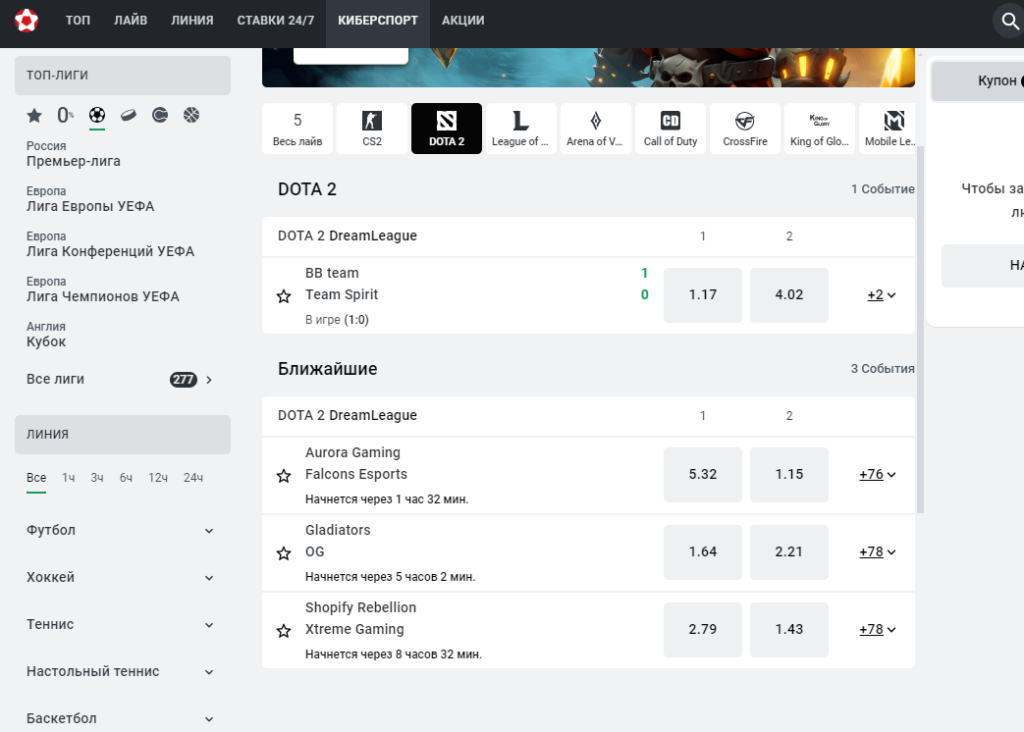
Task: Favorite the Aurora Gaming vs Falcons Esports match
Action: point(283,476)
